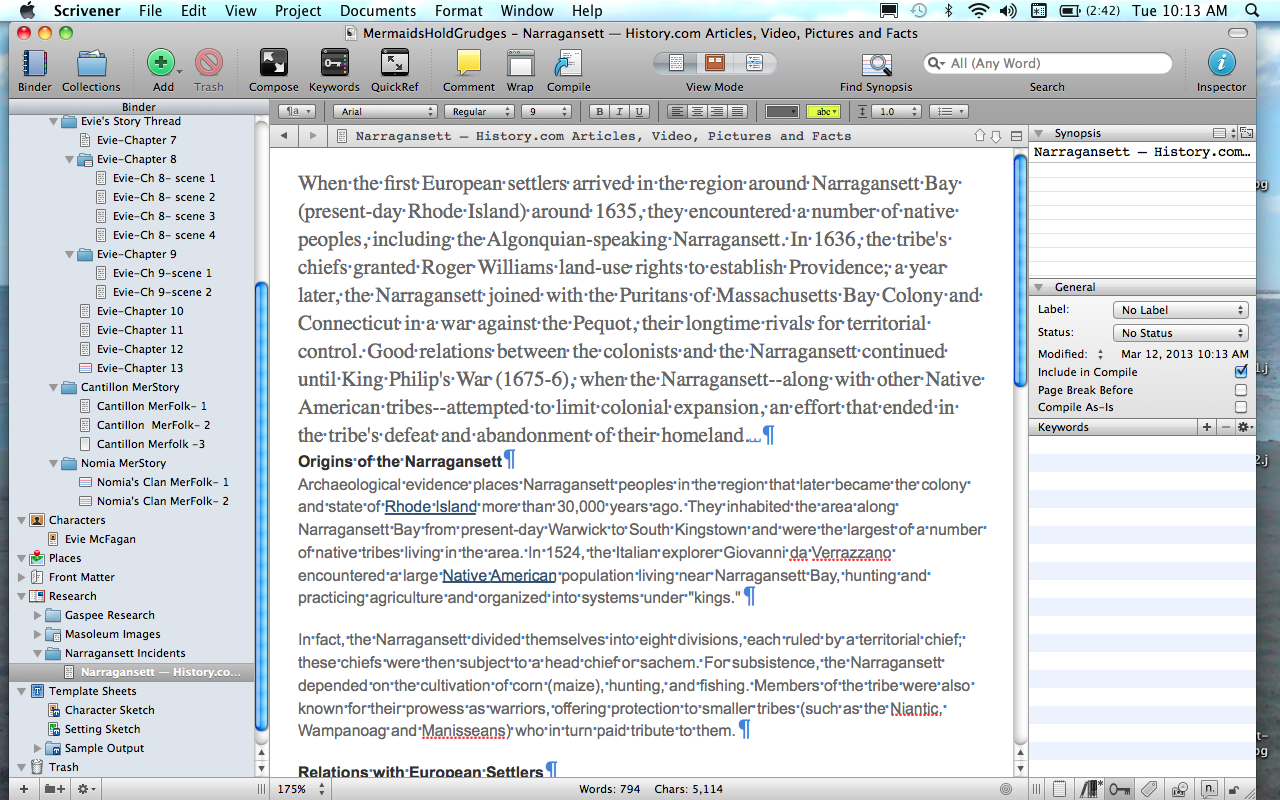Click the Wrap toolbar icon
This screenshot has height=800, width=1280.
coord(520,64)
